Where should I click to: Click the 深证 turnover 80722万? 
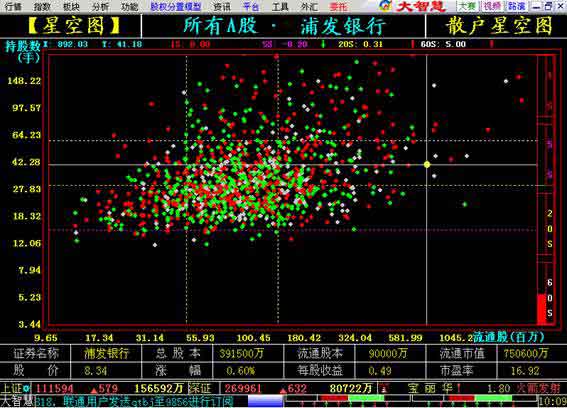click(x=351, y=389)
